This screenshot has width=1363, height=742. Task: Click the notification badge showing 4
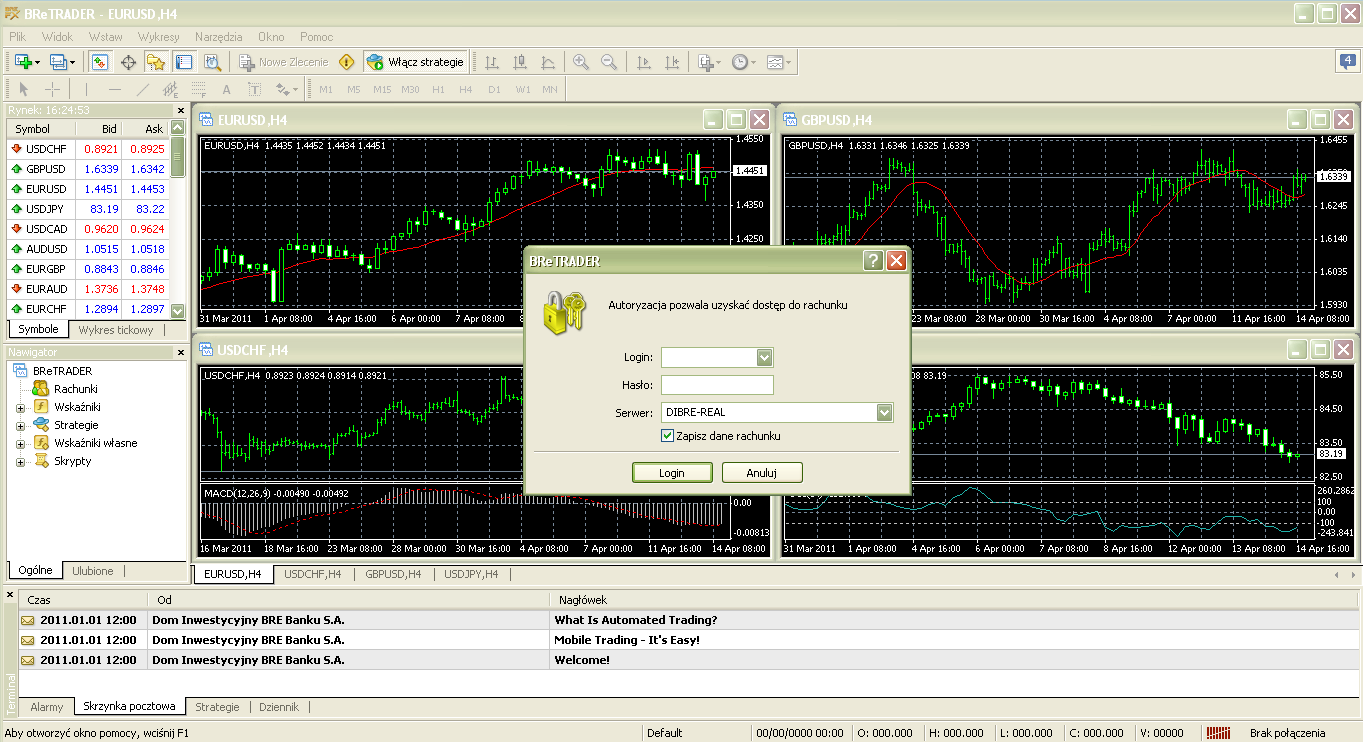1346,62
